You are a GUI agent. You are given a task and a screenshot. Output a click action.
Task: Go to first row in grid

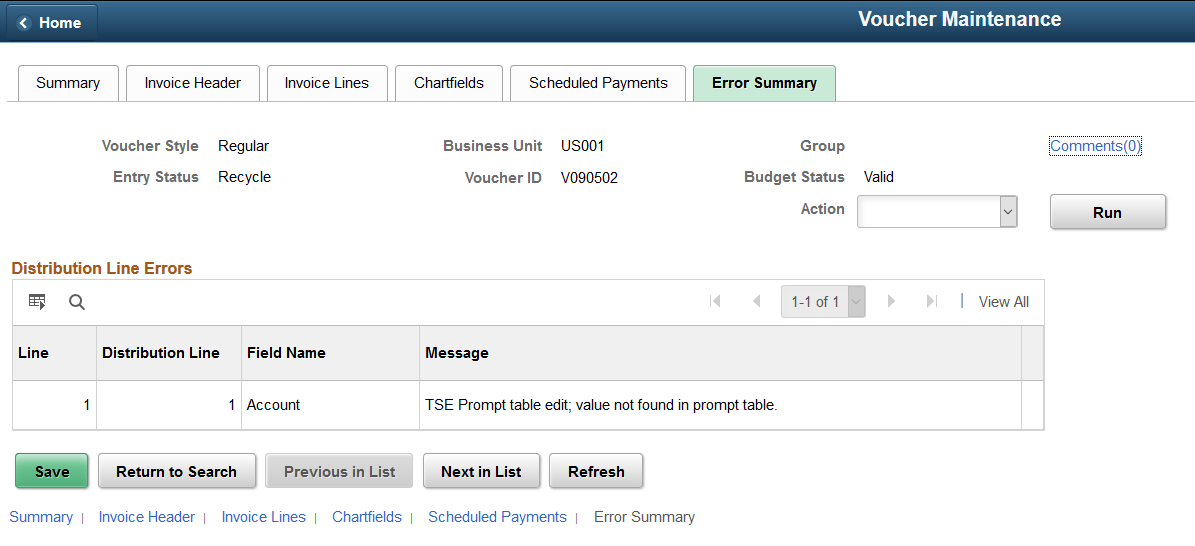(x=715, y=301)
